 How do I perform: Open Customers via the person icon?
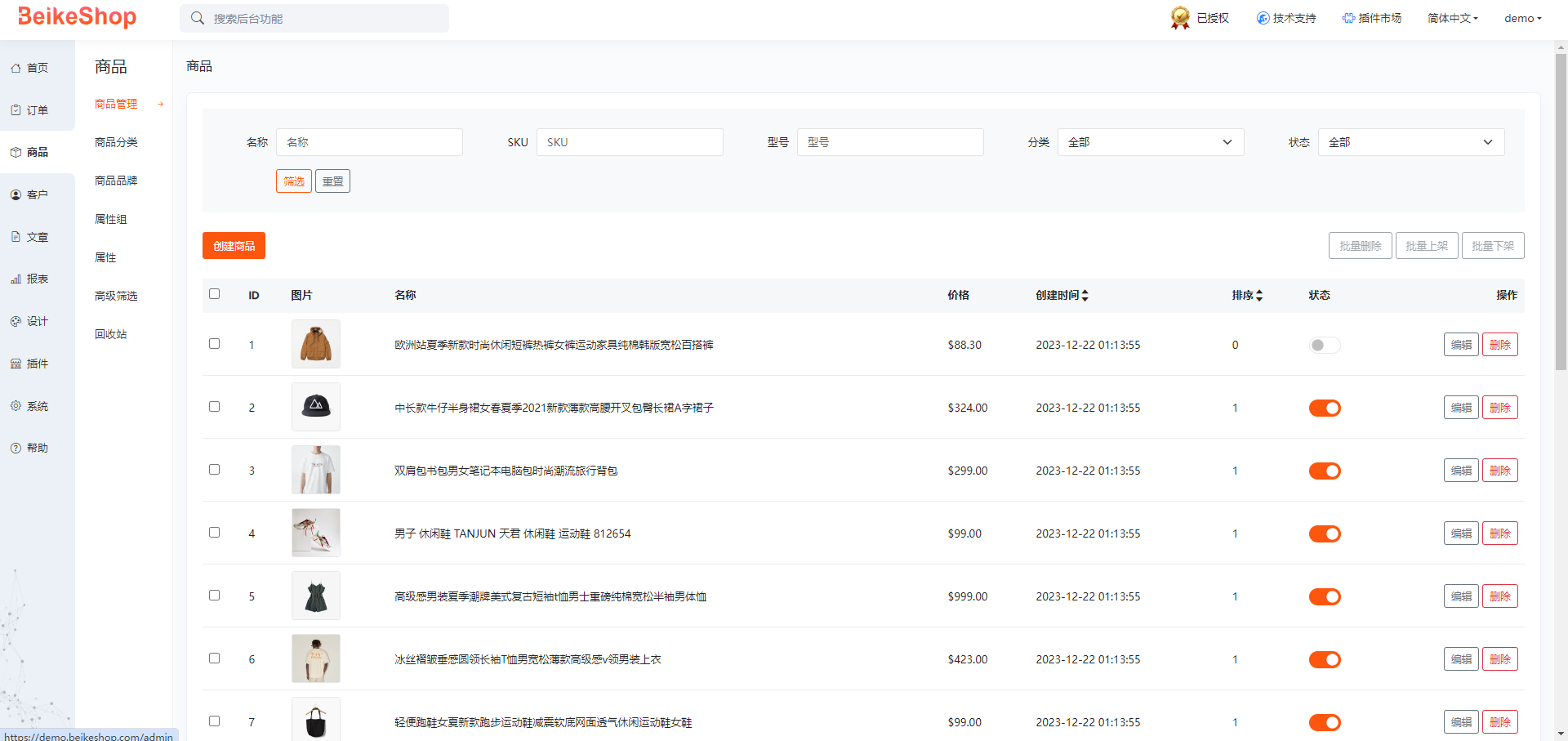pos(16,195)
